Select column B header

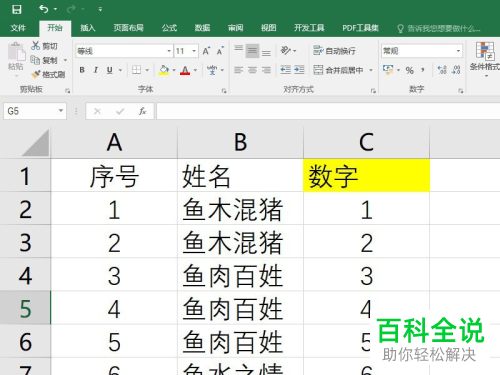pos(240,142)
